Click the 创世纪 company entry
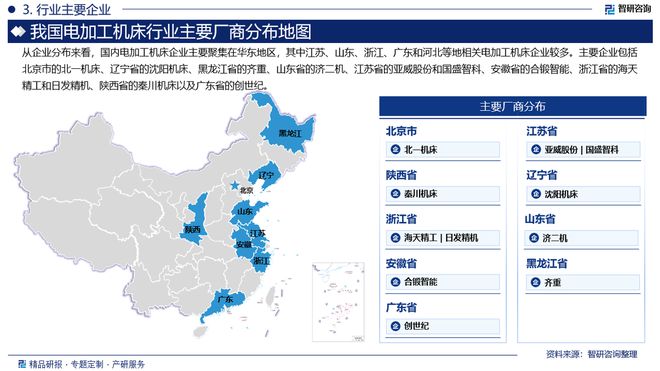The width and height of the screenshot is (660, 371). (x=443, y=326)
